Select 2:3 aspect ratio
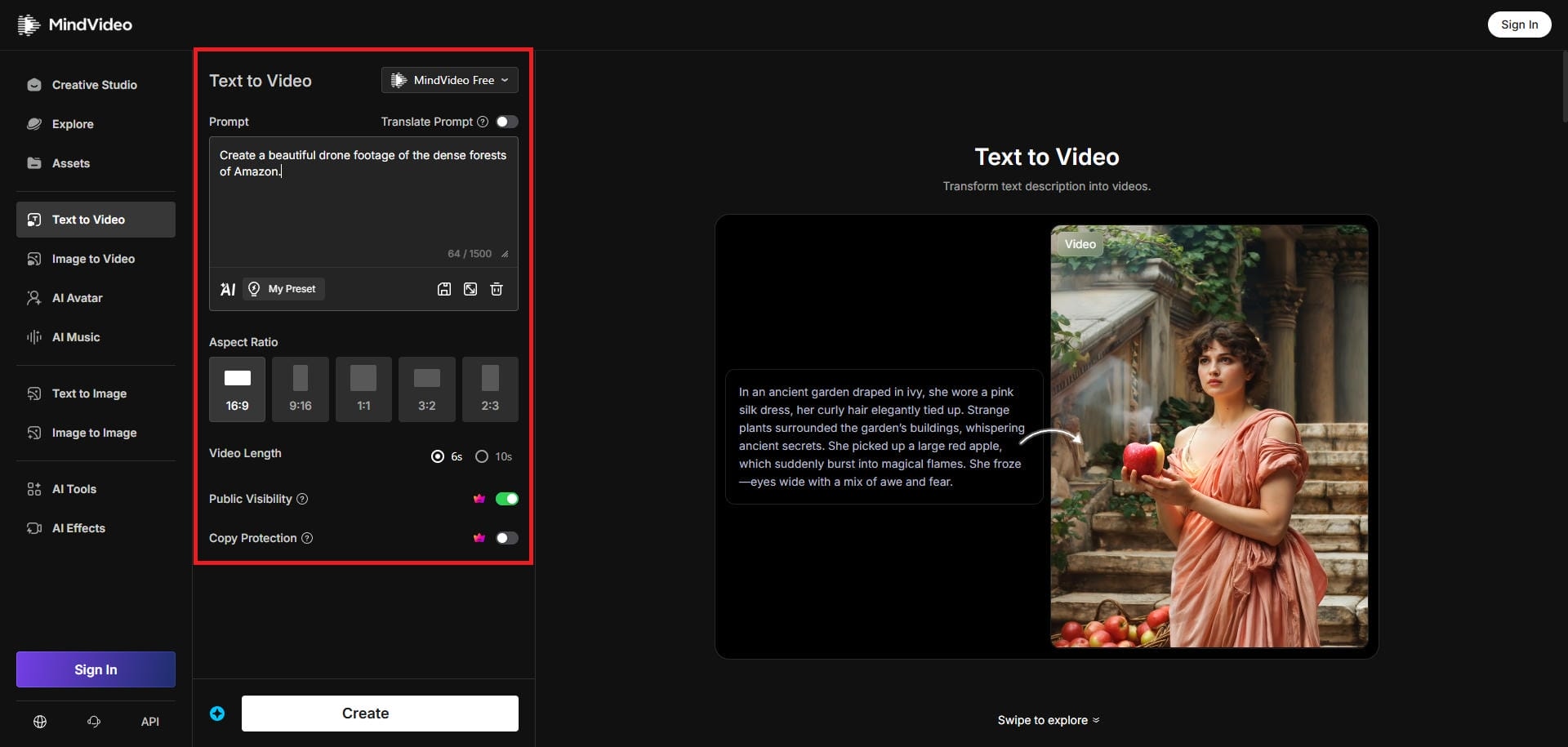Viewport: 1568px width, 747px height. [x=490, y=389]
